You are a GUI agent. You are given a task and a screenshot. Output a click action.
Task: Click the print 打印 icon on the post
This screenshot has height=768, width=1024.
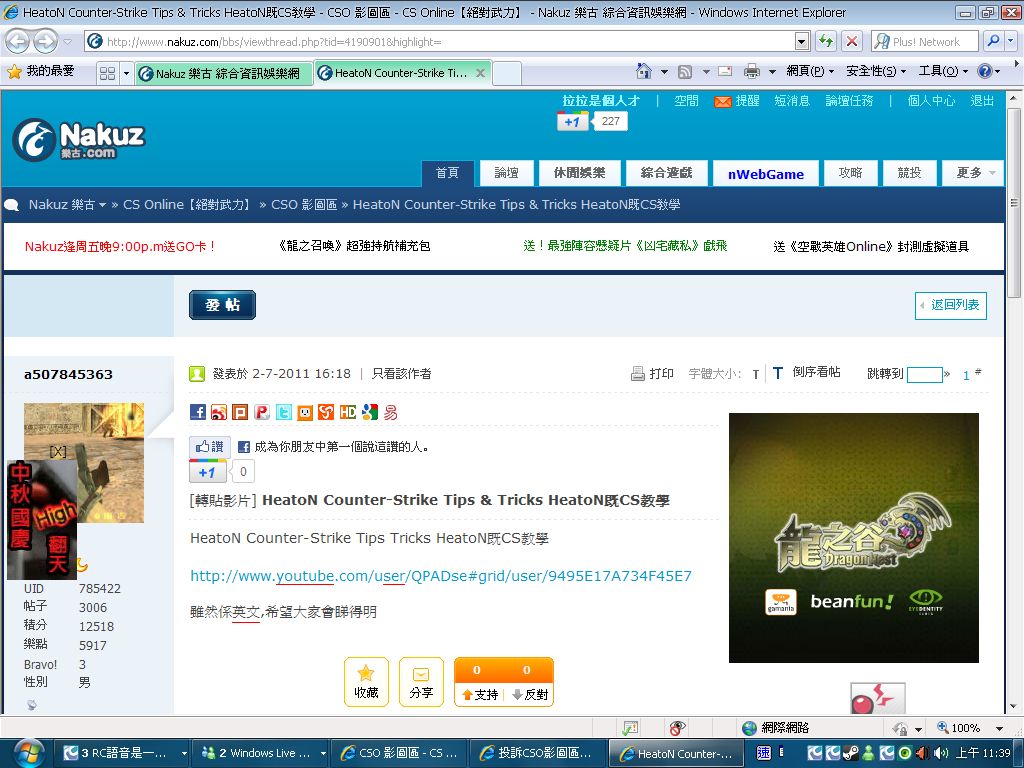637,374
